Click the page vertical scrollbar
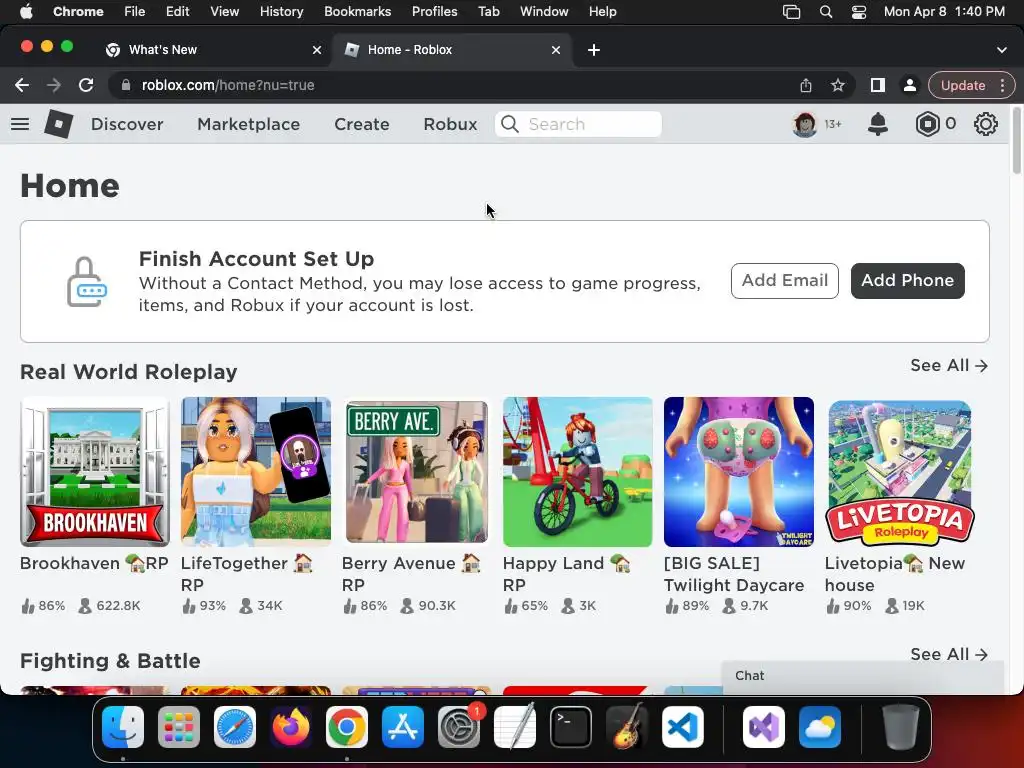 (1016, 141)
